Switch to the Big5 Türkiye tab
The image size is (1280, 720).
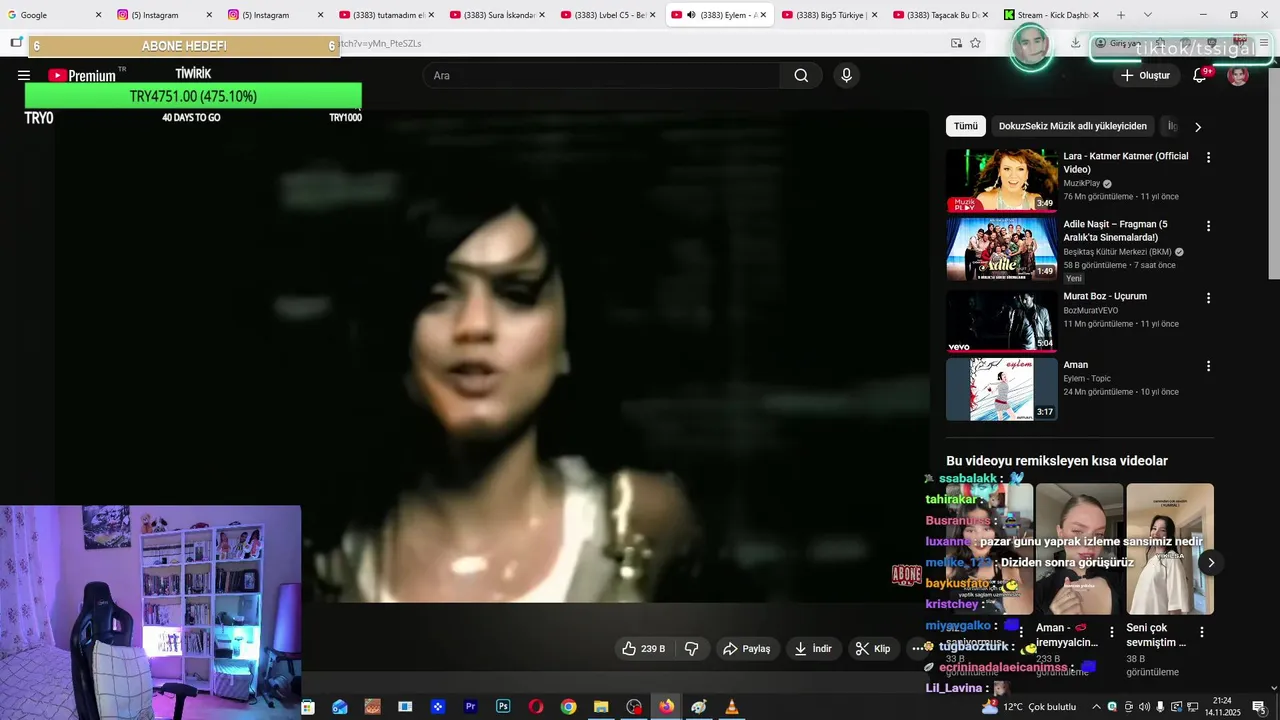coord(830,15)
